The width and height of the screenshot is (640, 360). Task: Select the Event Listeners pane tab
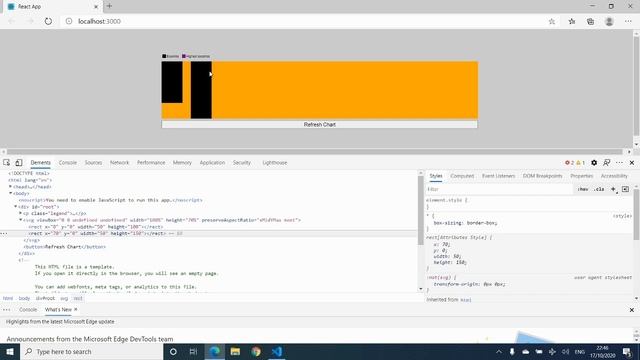[498, 176]
